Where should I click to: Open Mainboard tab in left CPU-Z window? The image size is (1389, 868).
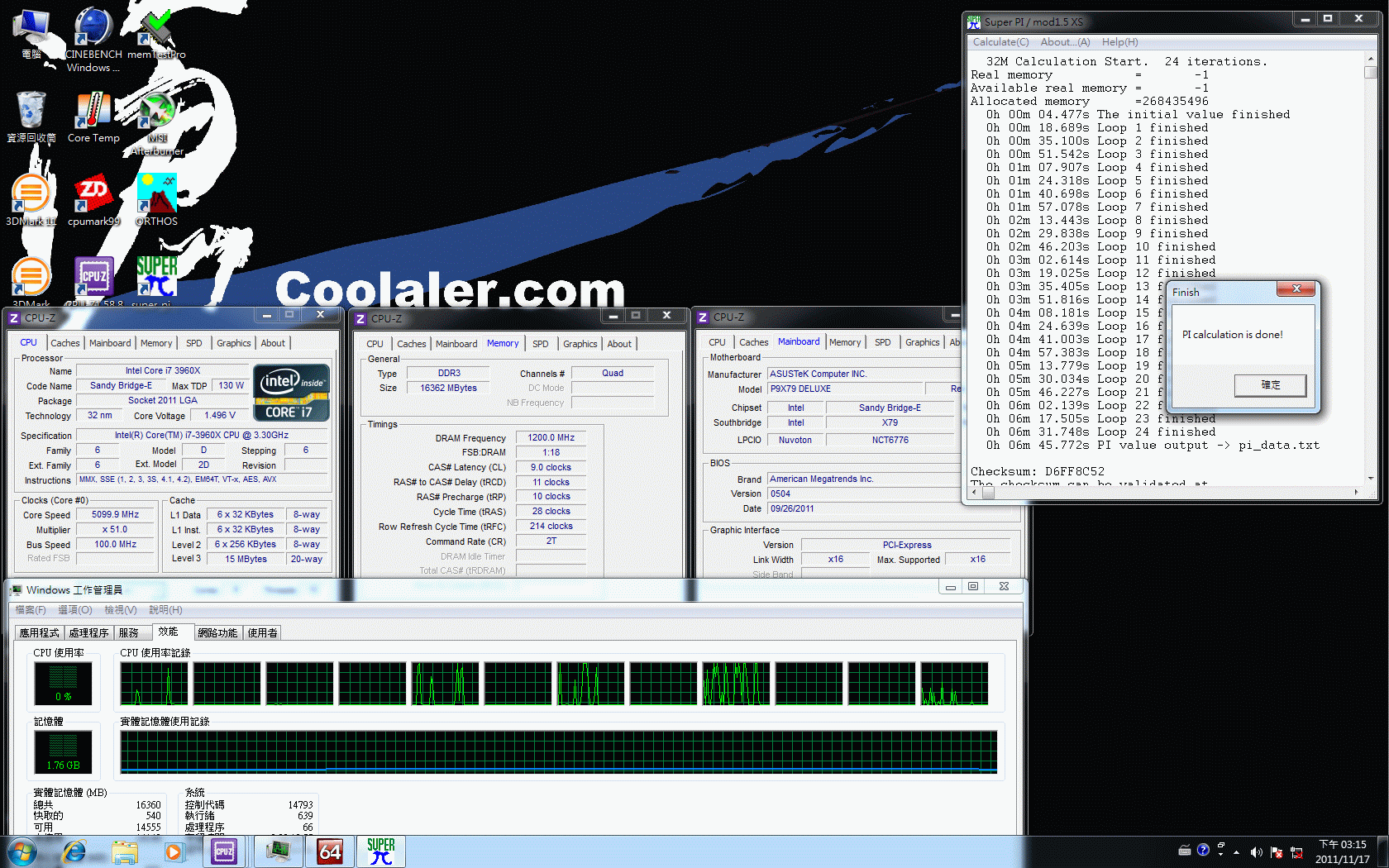click(x=110, y=343)
